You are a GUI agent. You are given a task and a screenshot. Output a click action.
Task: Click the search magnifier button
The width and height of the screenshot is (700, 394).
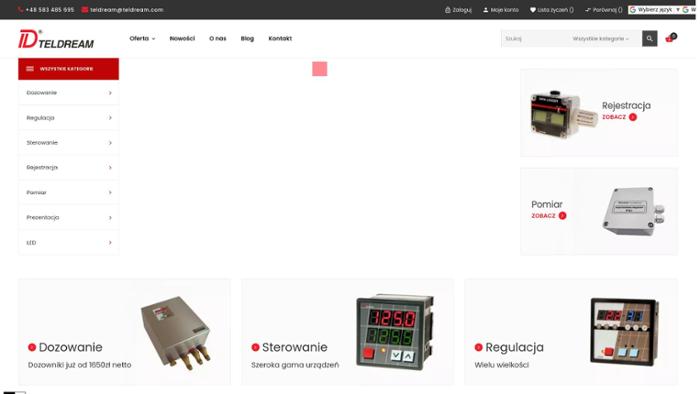click(x=650, y=38)
